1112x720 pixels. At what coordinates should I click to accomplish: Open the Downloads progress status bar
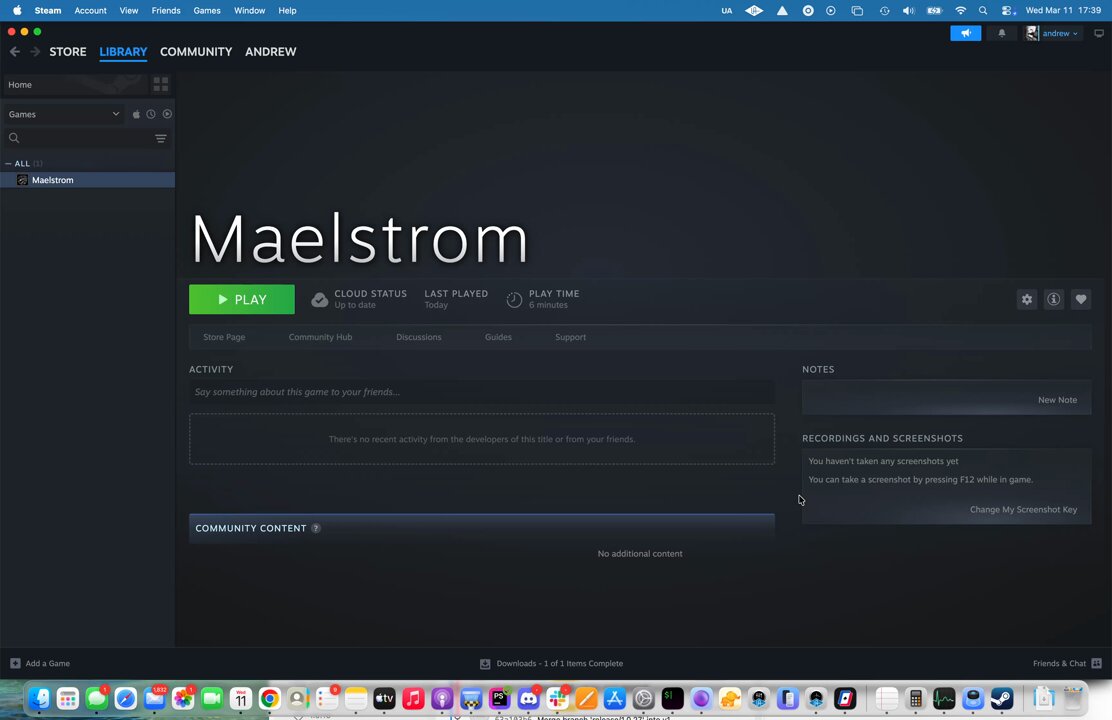552,663
